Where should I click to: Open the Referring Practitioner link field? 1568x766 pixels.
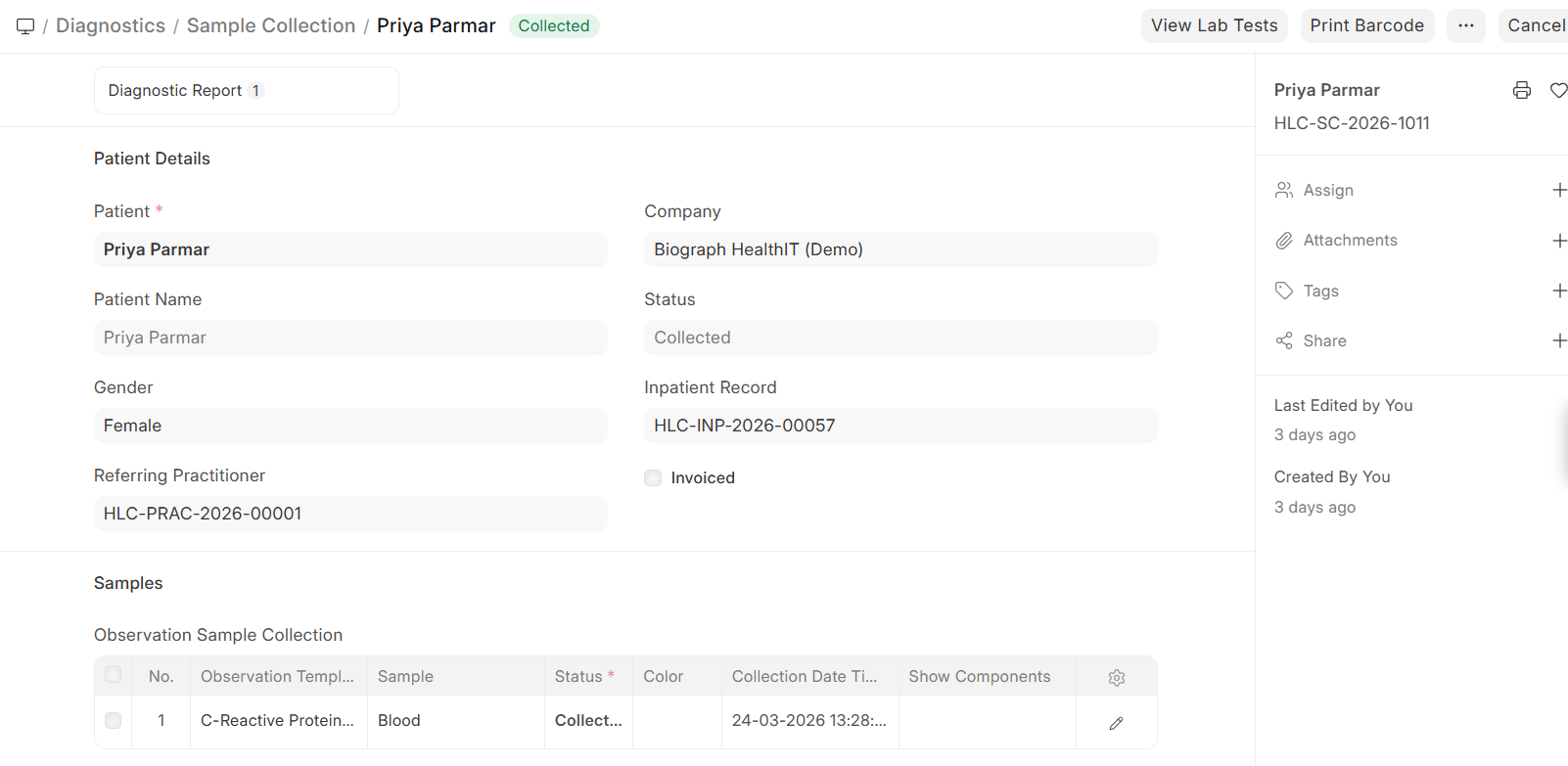coord(349,514)
